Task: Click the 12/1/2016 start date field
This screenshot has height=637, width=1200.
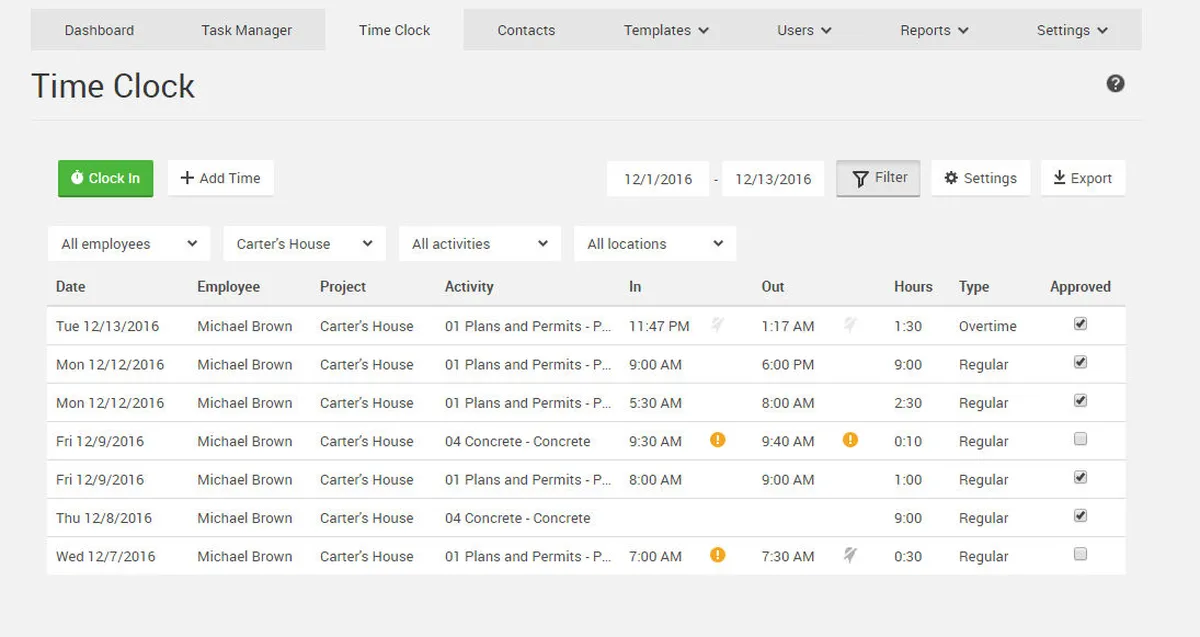Action: pos(658,179)
